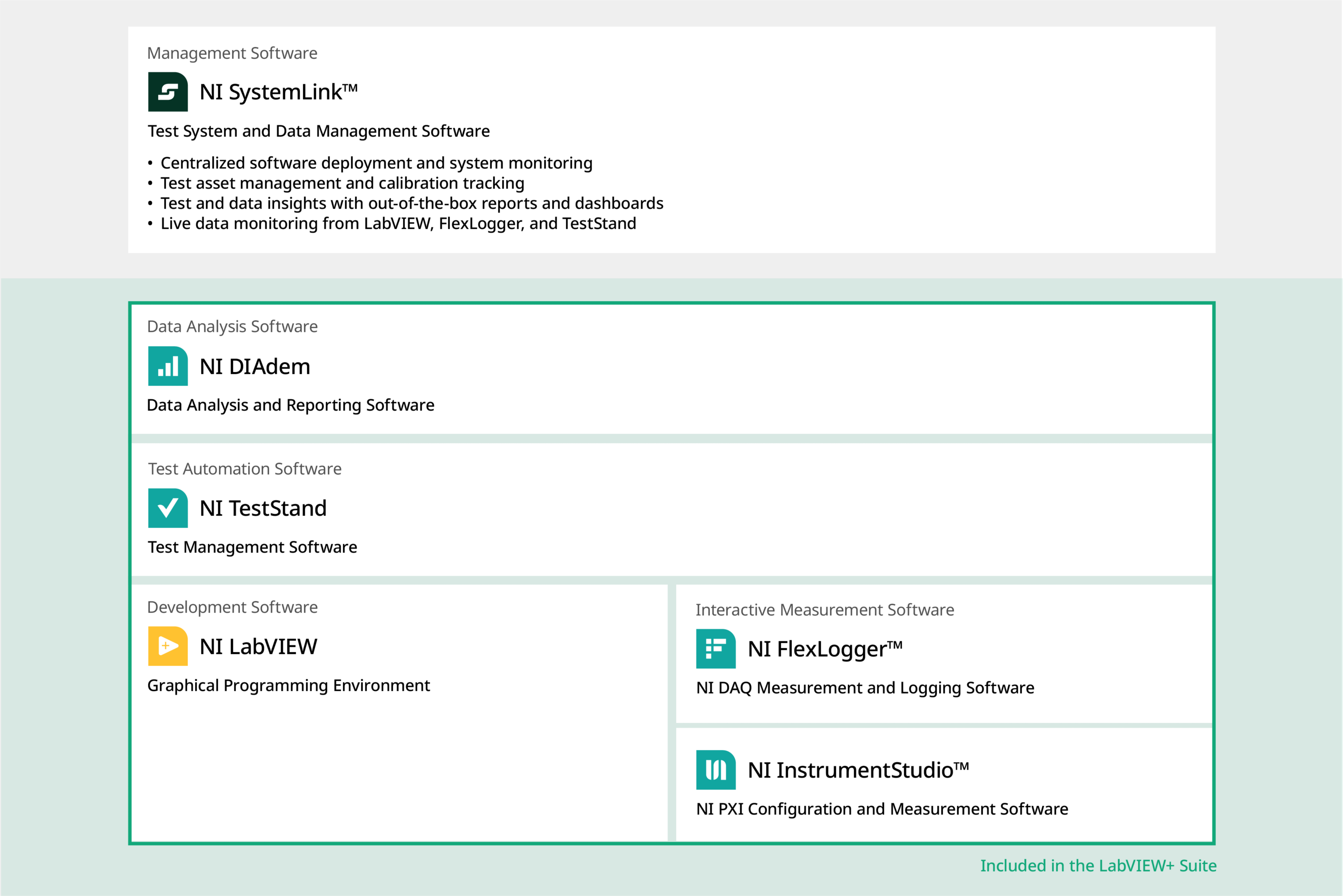Screen dimensions: 1344x896
Task: Open the NI SystemLink™ title
Action: [278, 92]
